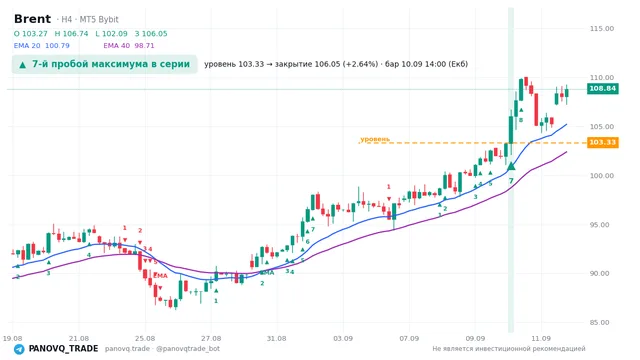This screenshot has height=360, width=640.
Task: Click the 21.08 date axis label
Action: (x=79, y=338)
